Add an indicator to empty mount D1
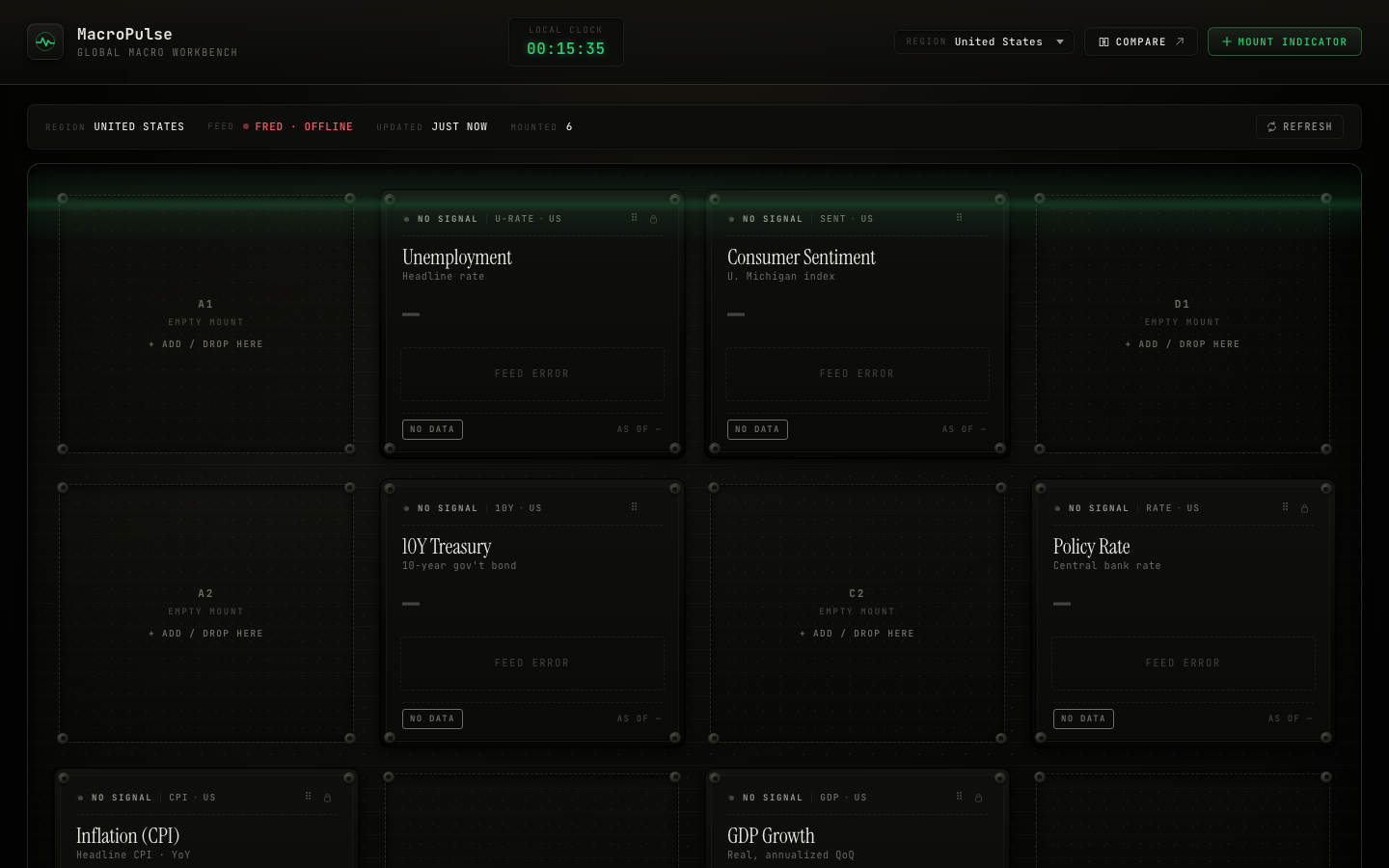The height and width of the screenshot is (868, 1389). (x=1182, y=344)
